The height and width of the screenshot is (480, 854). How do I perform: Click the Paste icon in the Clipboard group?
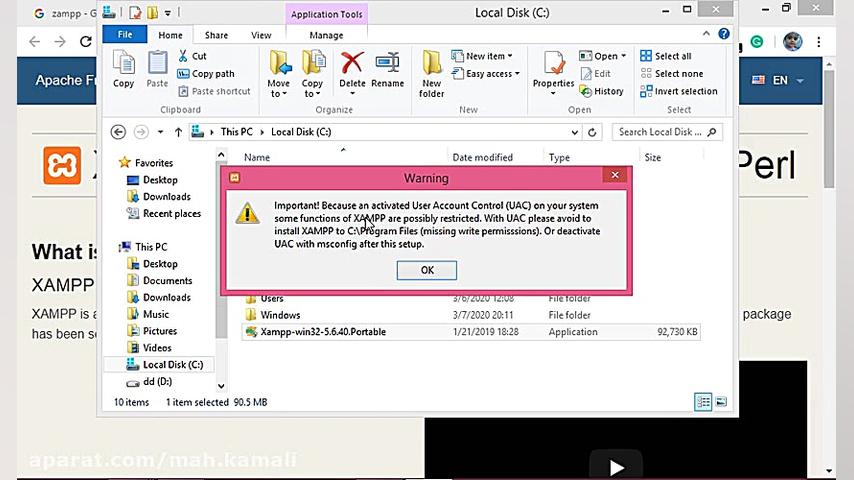(157, 63)
